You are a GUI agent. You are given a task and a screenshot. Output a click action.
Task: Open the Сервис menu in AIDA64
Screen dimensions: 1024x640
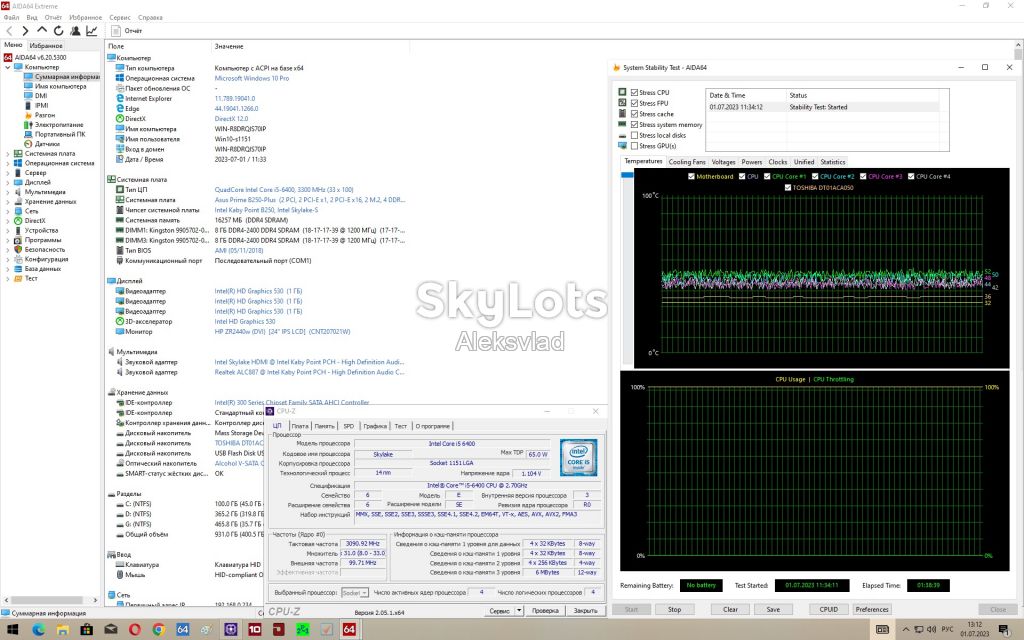point(120,18)
